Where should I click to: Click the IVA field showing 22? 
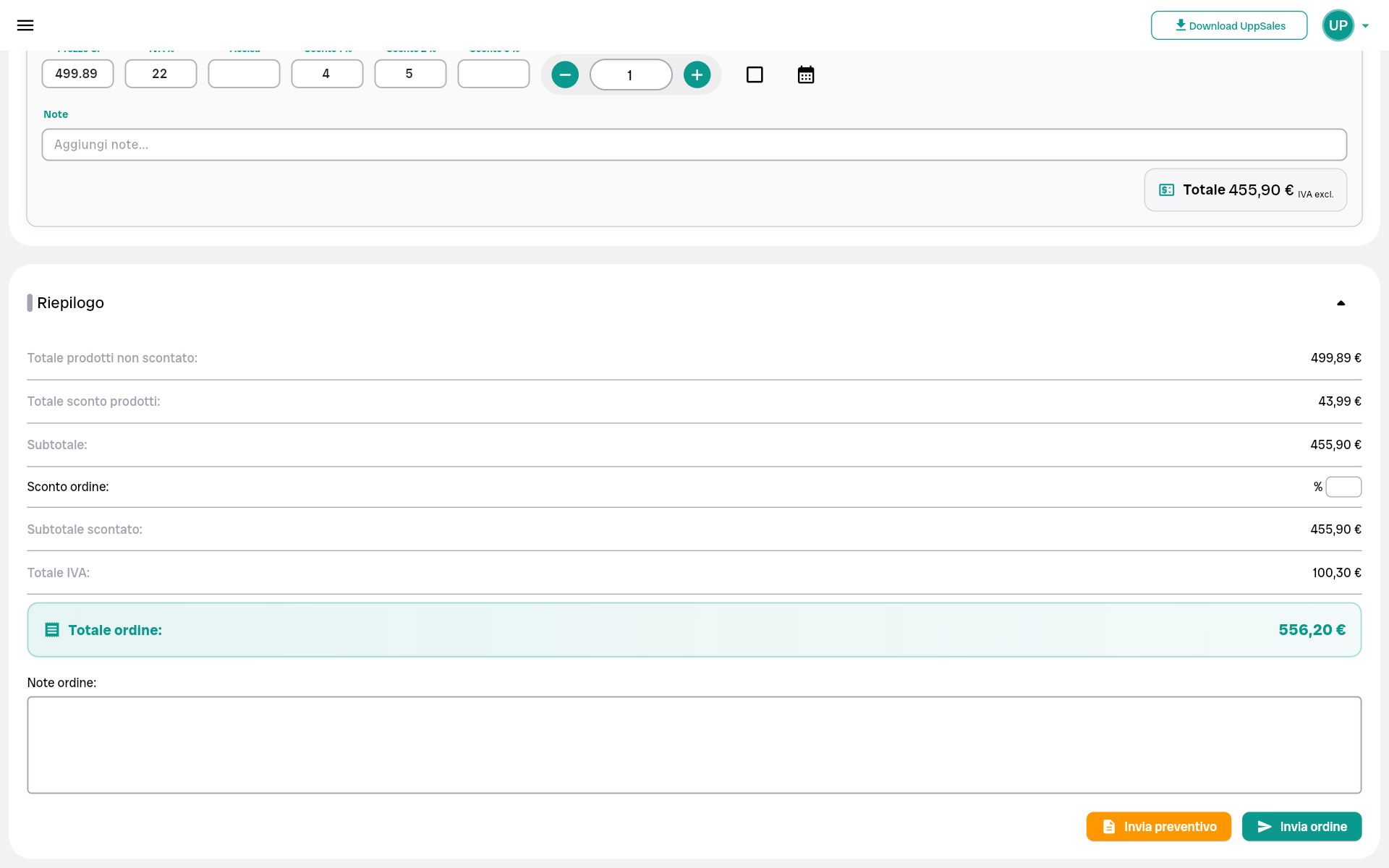[161, 74]
